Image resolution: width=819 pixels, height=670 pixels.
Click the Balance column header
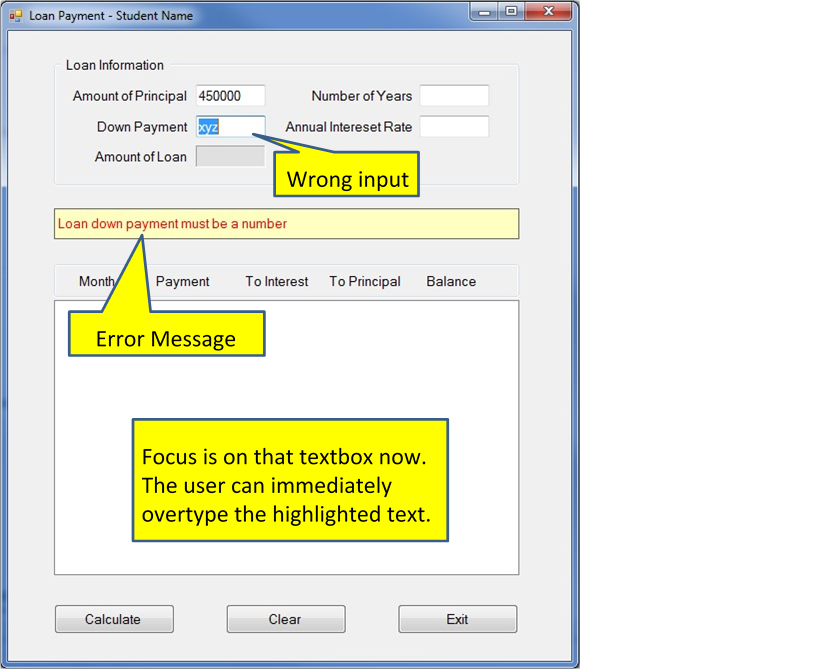tap(451, 281)
